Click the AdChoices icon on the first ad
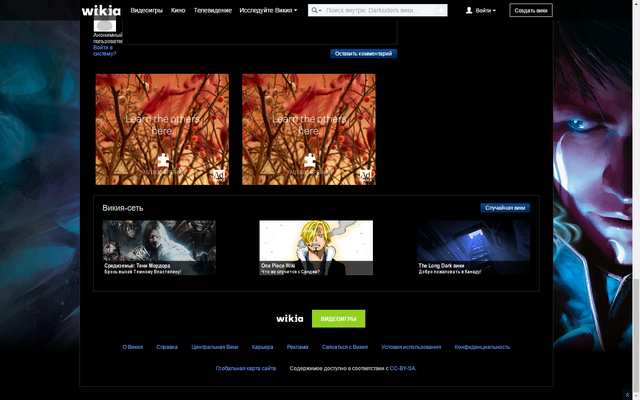Image resolution: width=640 pixels, height=400 pixels. 219,176
